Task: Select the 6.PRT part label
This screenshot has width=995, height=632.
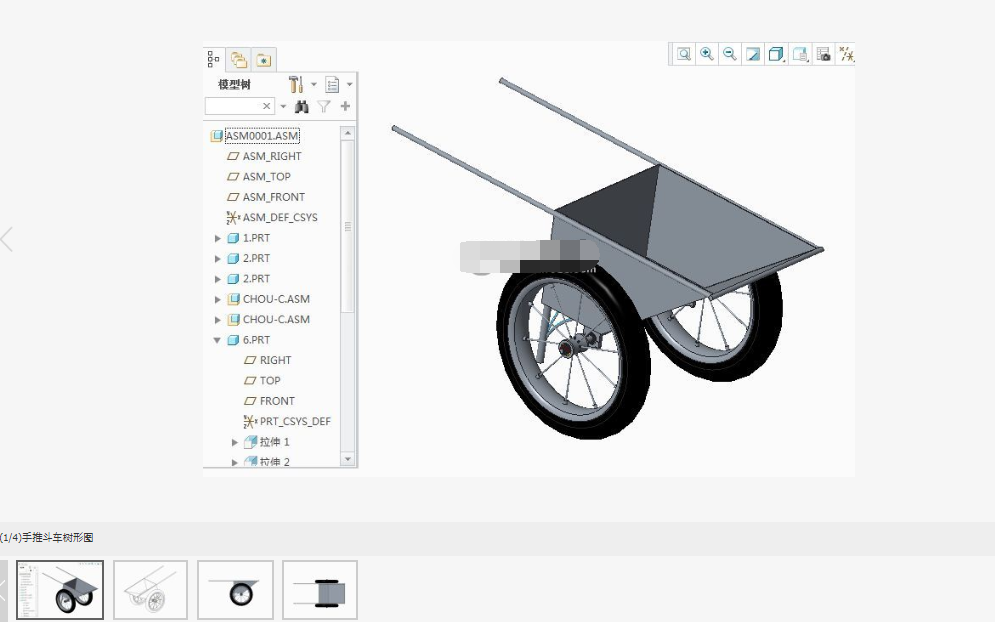Action: [x=256, y=340]
